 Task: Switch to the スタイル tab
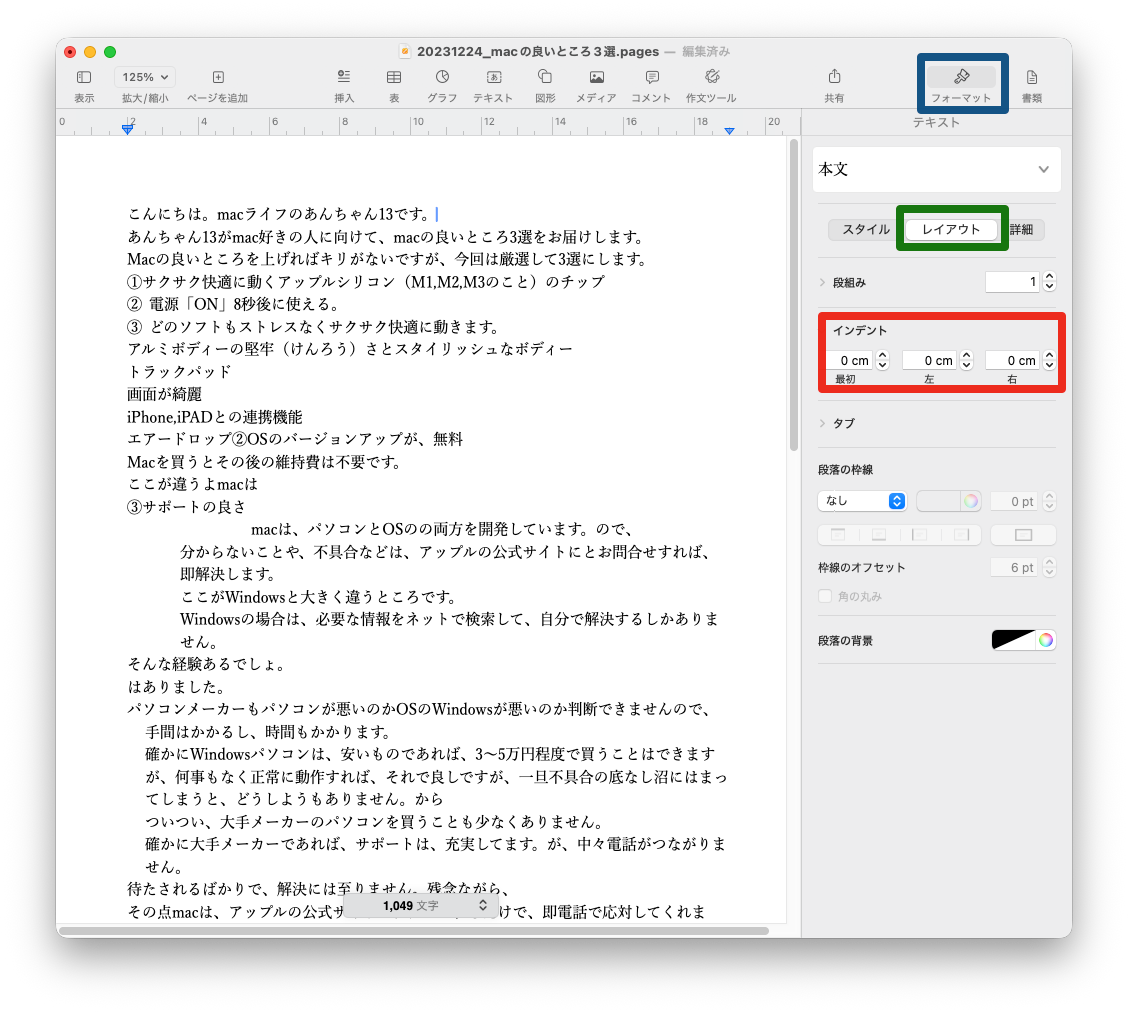coord(865,230)
